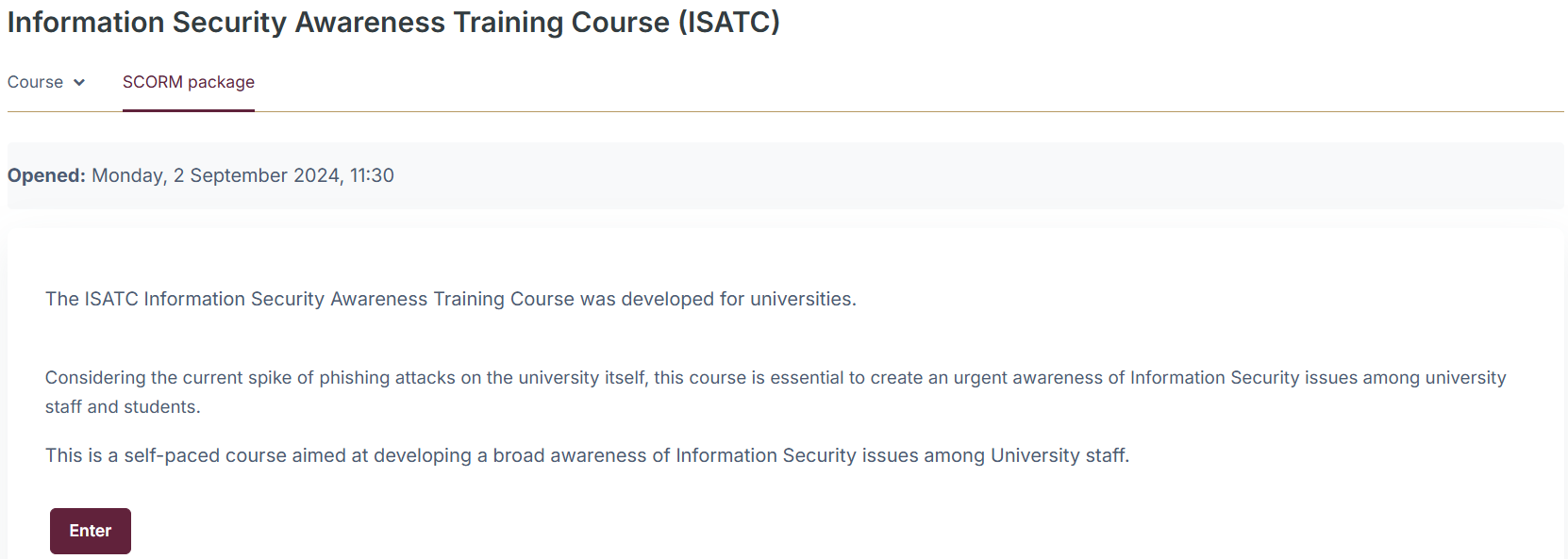
Task: Click the date Monday, 2 September 2024
Action: pos(216,175)
